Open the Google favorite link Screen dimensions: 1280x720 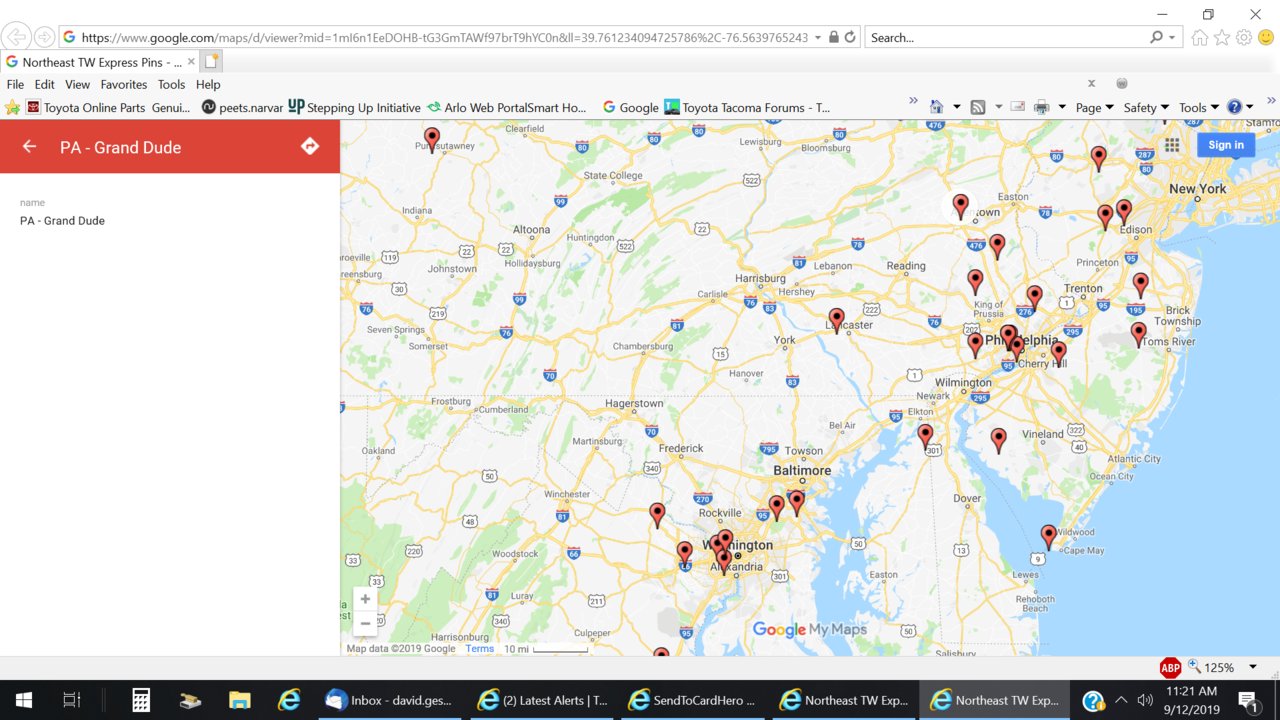coord(630,107)
